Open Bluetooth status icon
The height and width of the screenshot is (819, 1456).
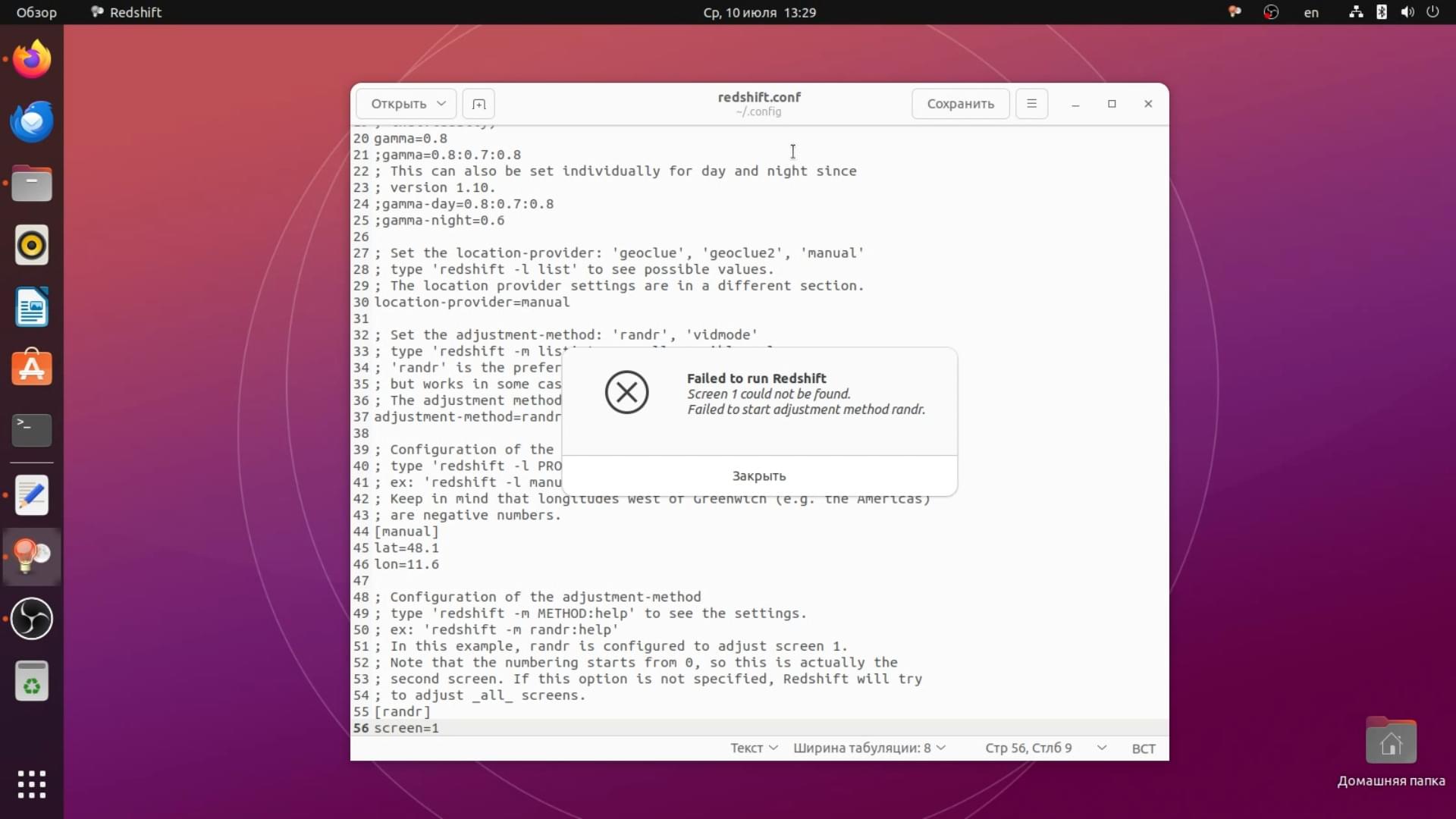[x=1382, y=12]
